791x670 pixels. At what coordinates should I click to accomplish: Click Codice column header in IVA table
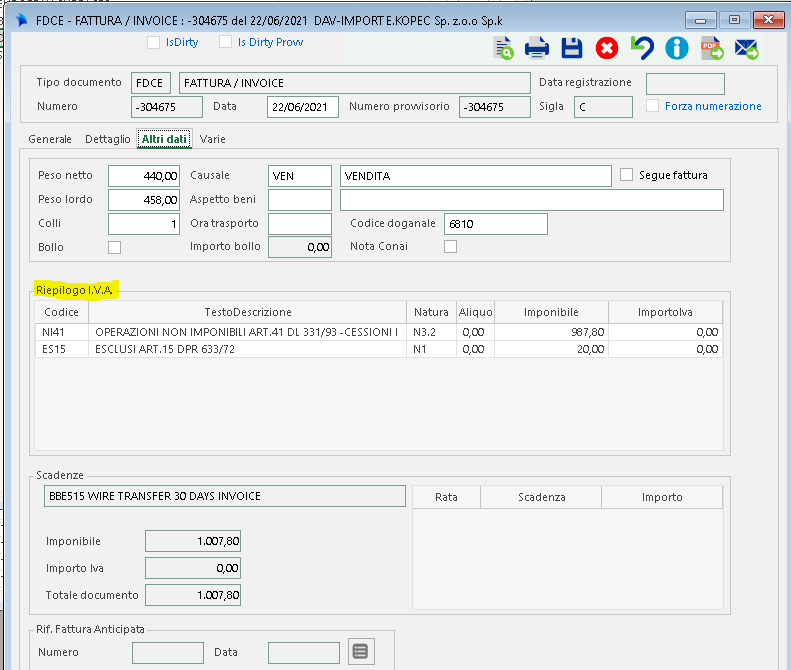click(62, 312)
